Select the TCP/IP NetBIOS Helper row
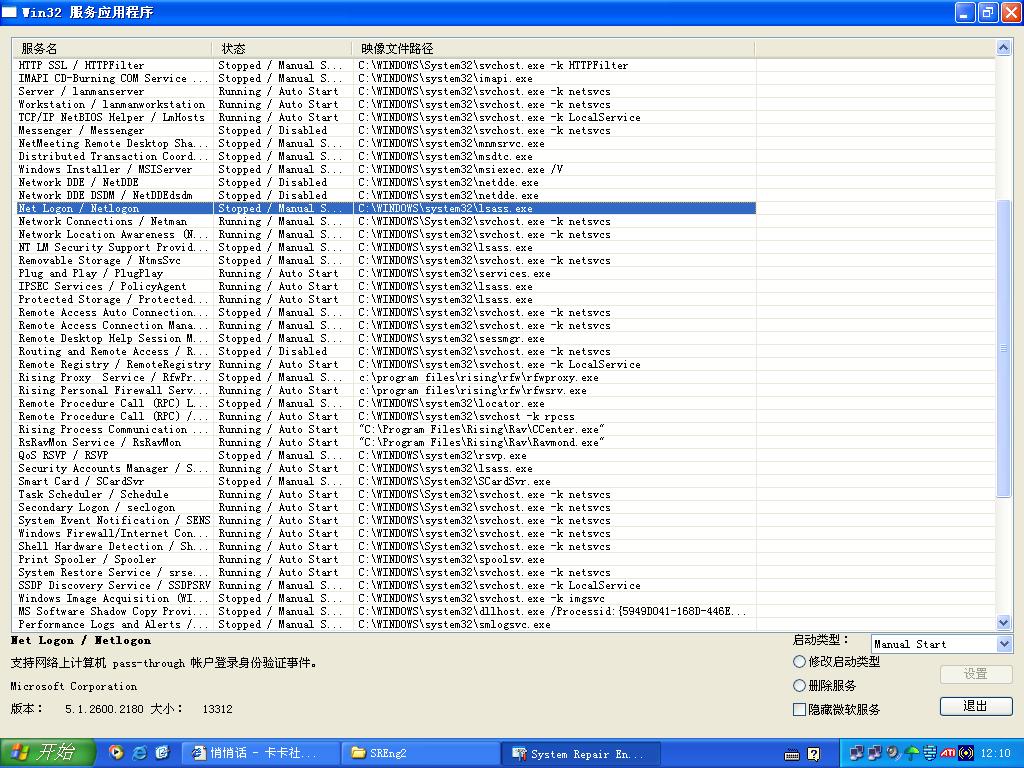 [385, 118]
